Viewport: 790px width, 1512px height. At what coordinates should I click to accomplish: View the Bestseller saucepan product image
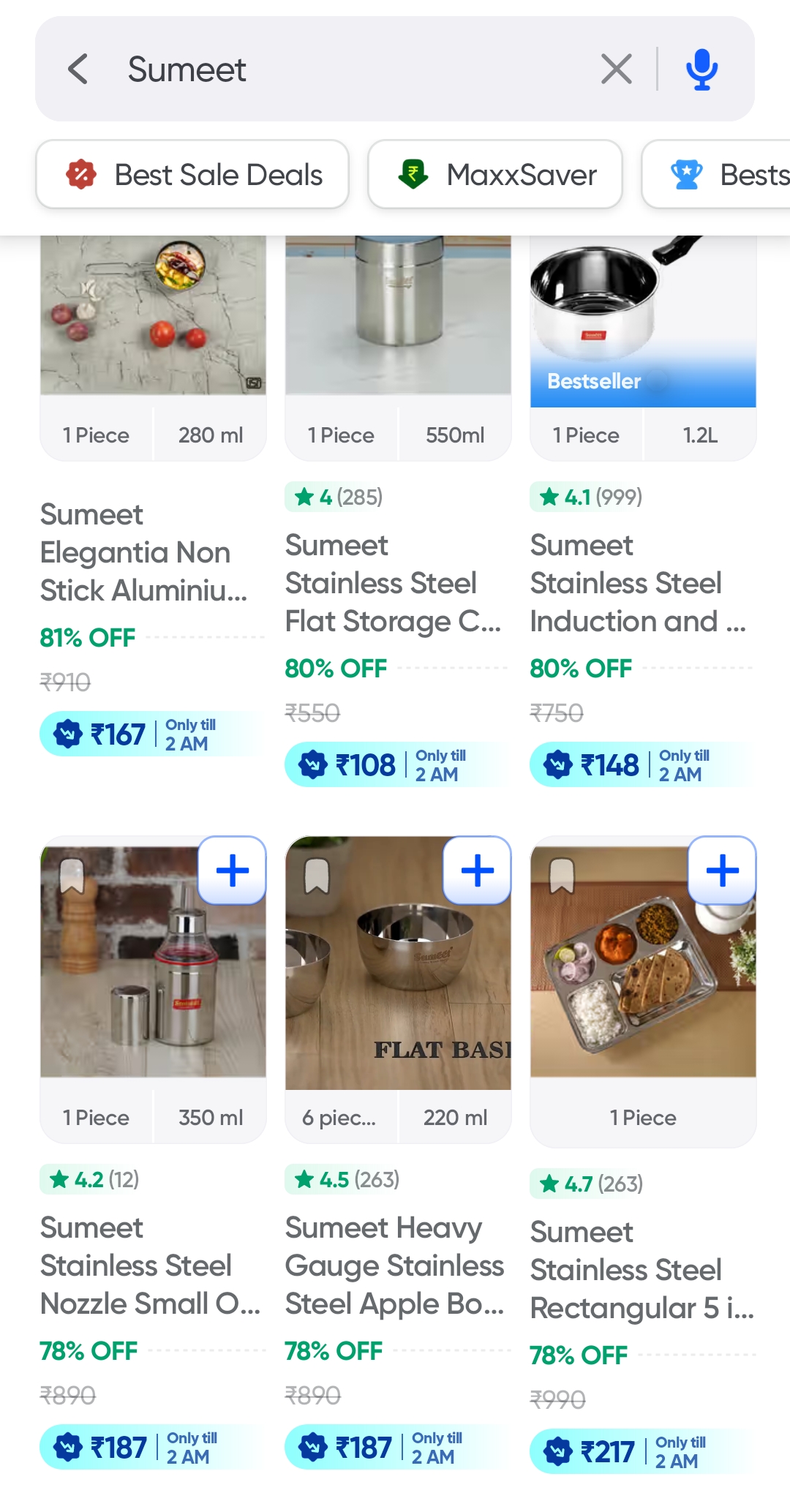tap(642, 315)
